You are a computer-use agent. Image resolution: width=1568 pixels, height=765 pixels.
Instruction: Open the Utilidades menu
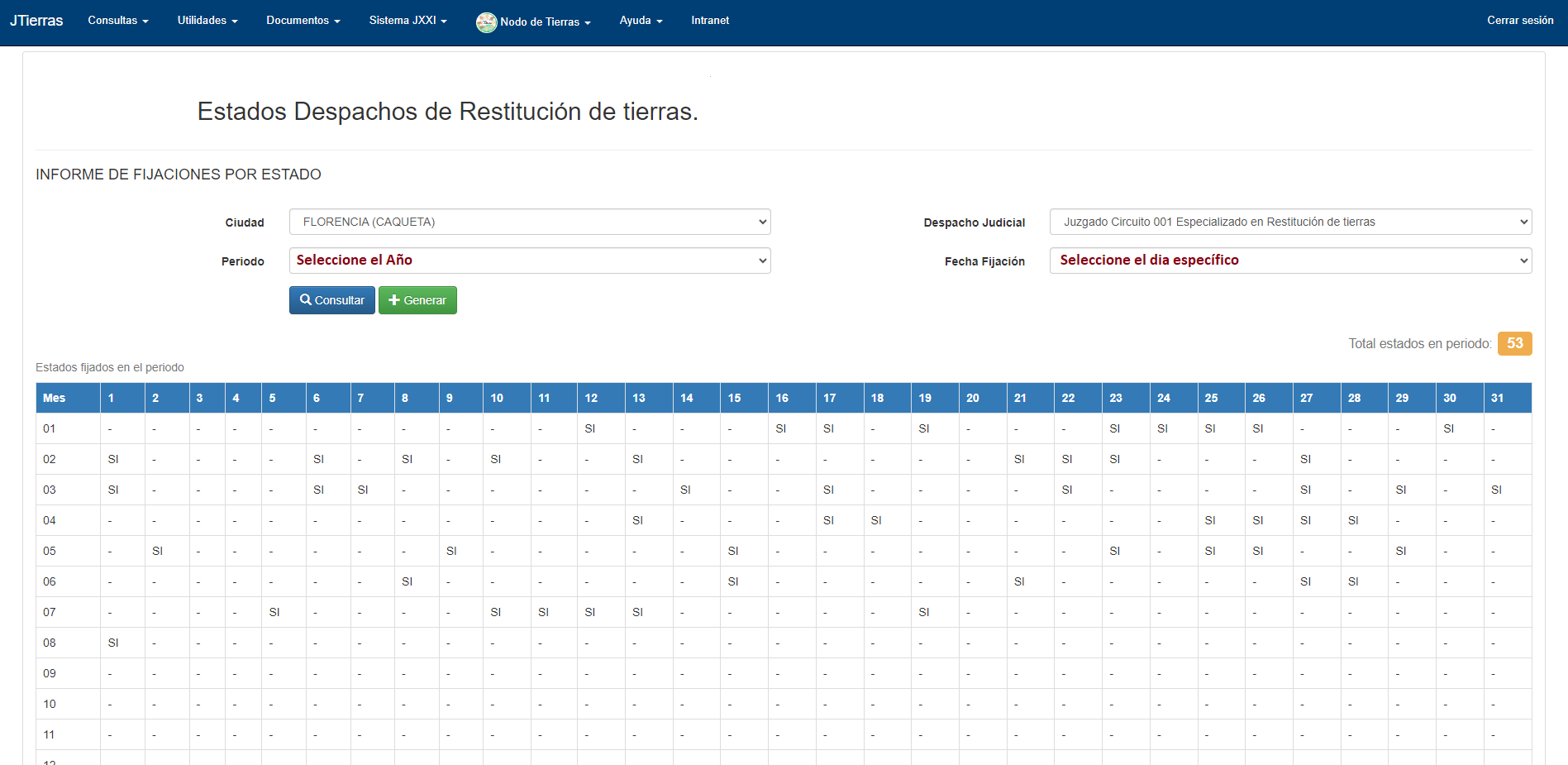coord(207,21)
